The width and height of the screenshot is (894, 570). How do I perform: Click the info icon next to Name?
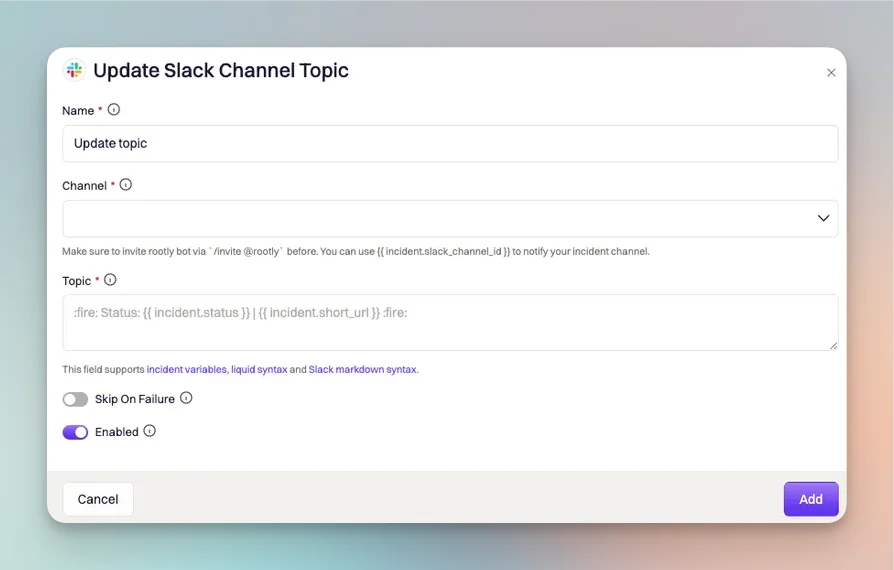click(113, 109)
